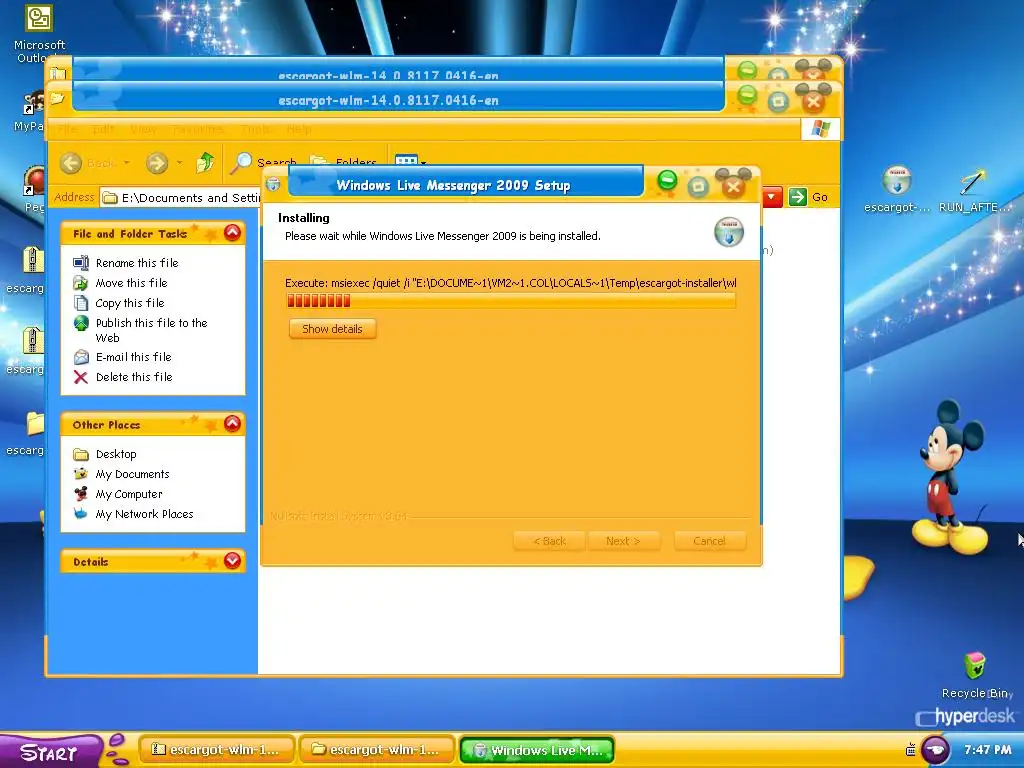Click Rename this file icon
This screenshot has width=1024, height=768.
(81, 263)
